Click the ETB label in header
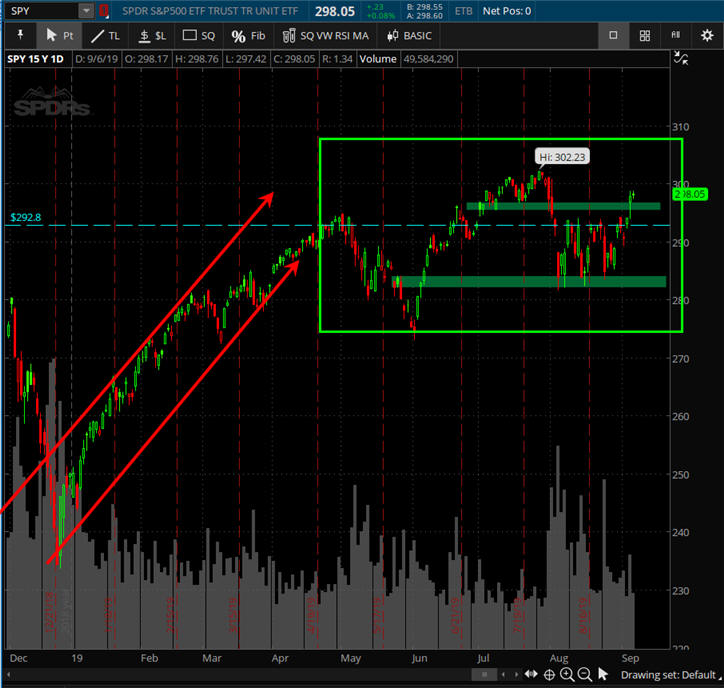This screenshot has height=688, width=724. (464, 11)
